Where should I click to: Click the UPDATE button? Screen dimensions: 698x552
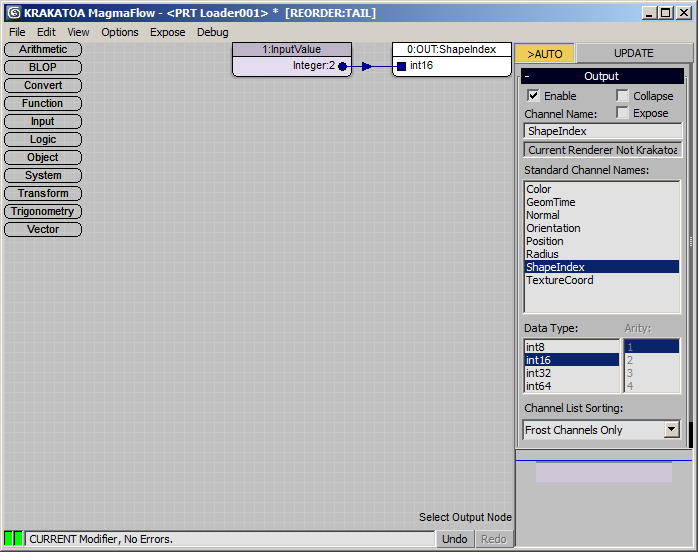pyautogui.click(x=633, y=53)
